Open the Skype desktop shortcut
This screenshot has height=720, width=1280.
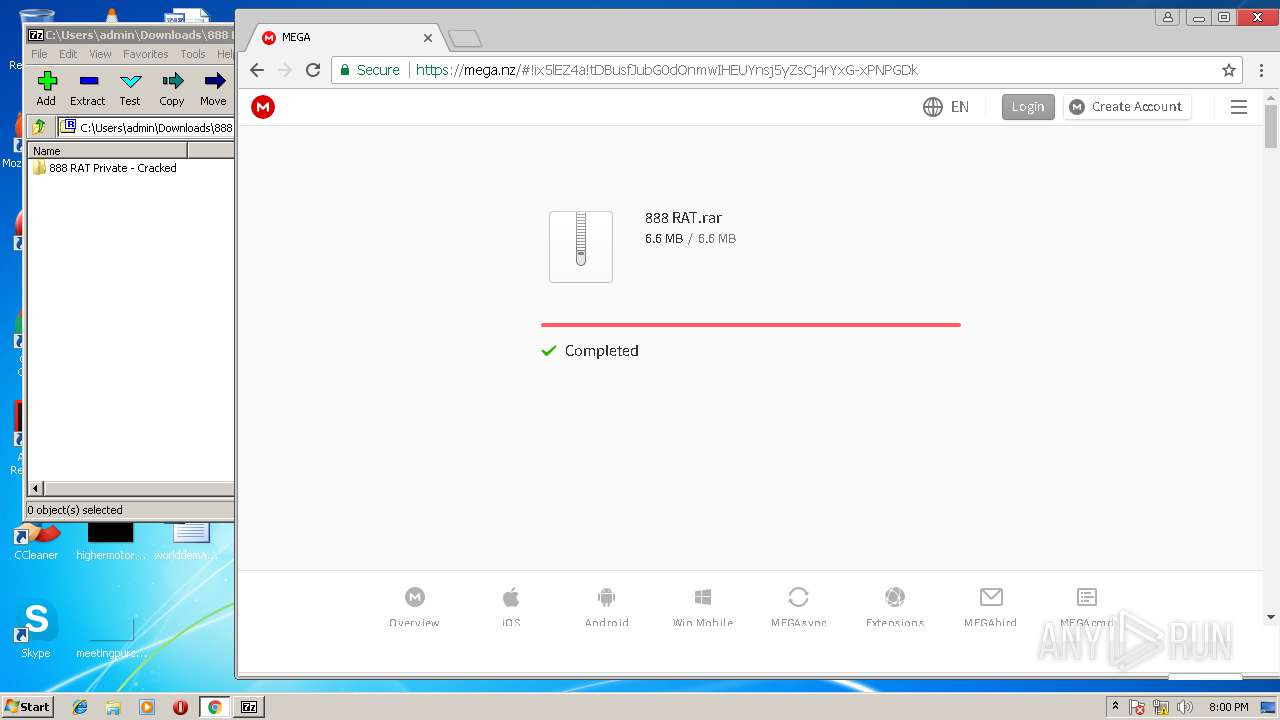[x=36, y=630]
